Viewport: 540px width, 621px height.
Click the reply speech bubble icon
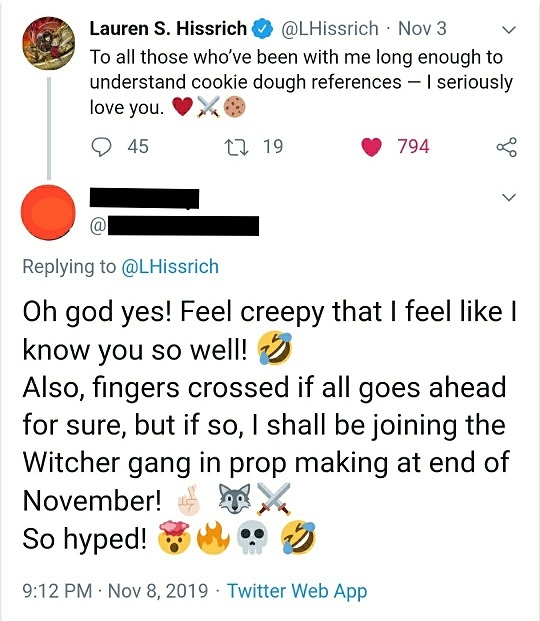click(x=101, y=147)
